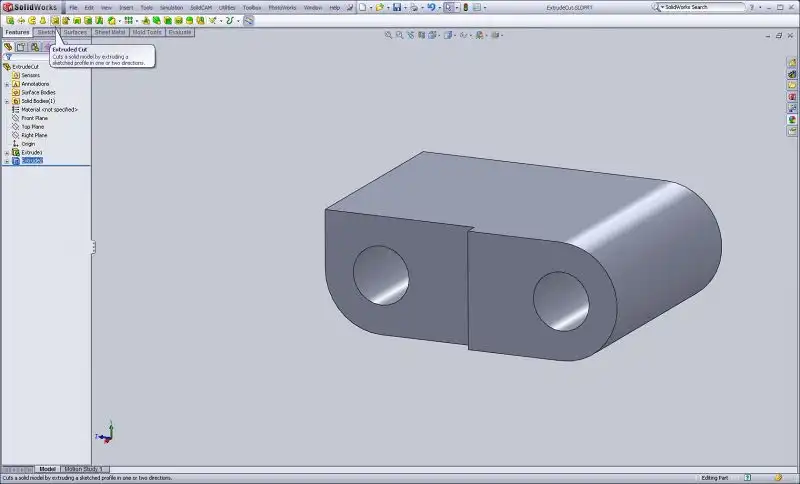Expand the Extrude1 feature node

click(7, 152)
